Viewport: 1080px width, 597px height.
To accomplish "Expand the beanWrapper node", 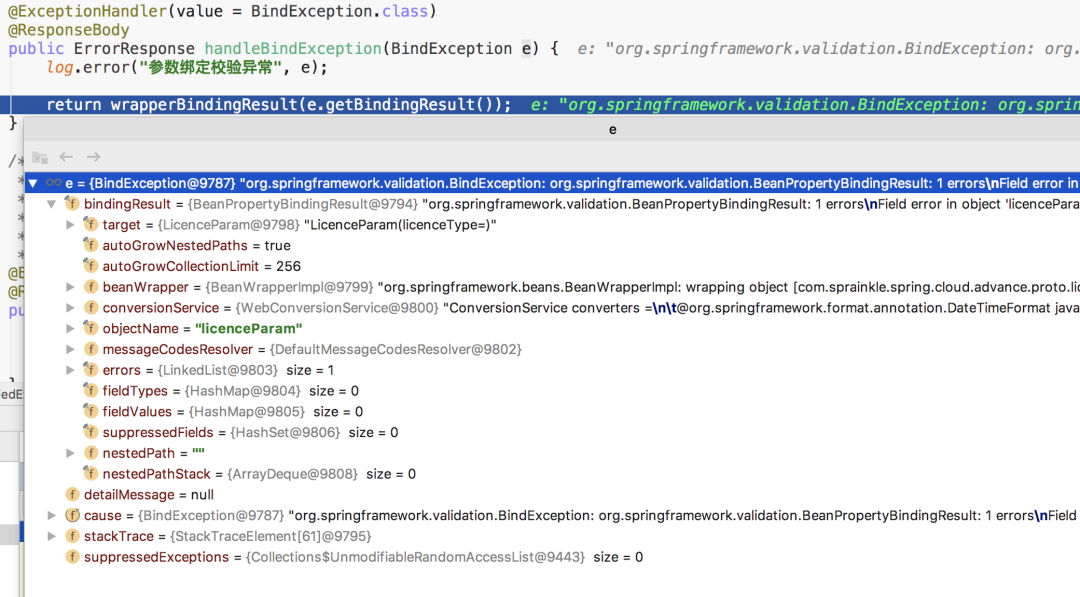I will coord(70,286).
